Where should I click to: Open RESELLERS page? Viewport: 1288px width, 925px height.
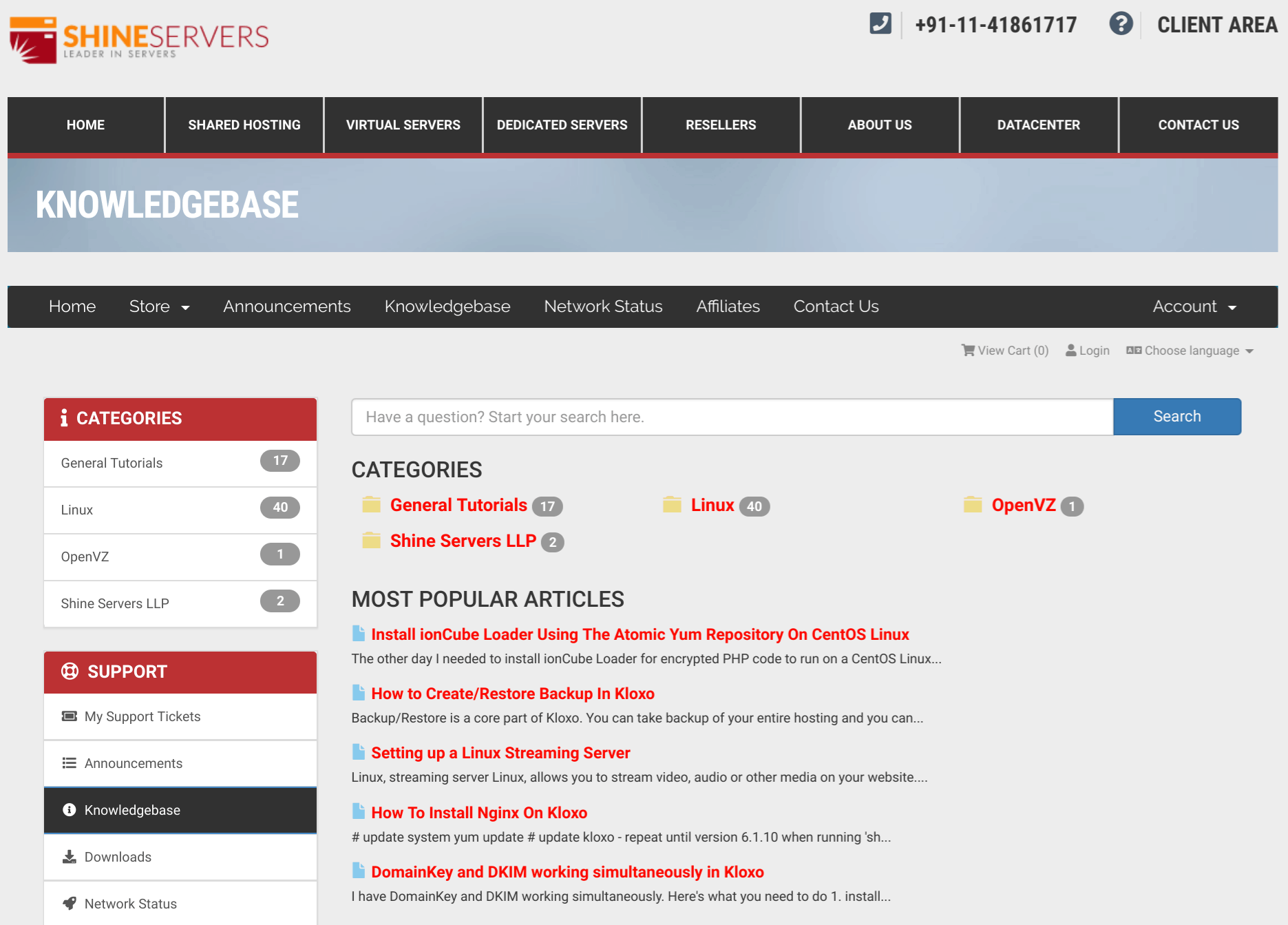(x=721, y=125)
